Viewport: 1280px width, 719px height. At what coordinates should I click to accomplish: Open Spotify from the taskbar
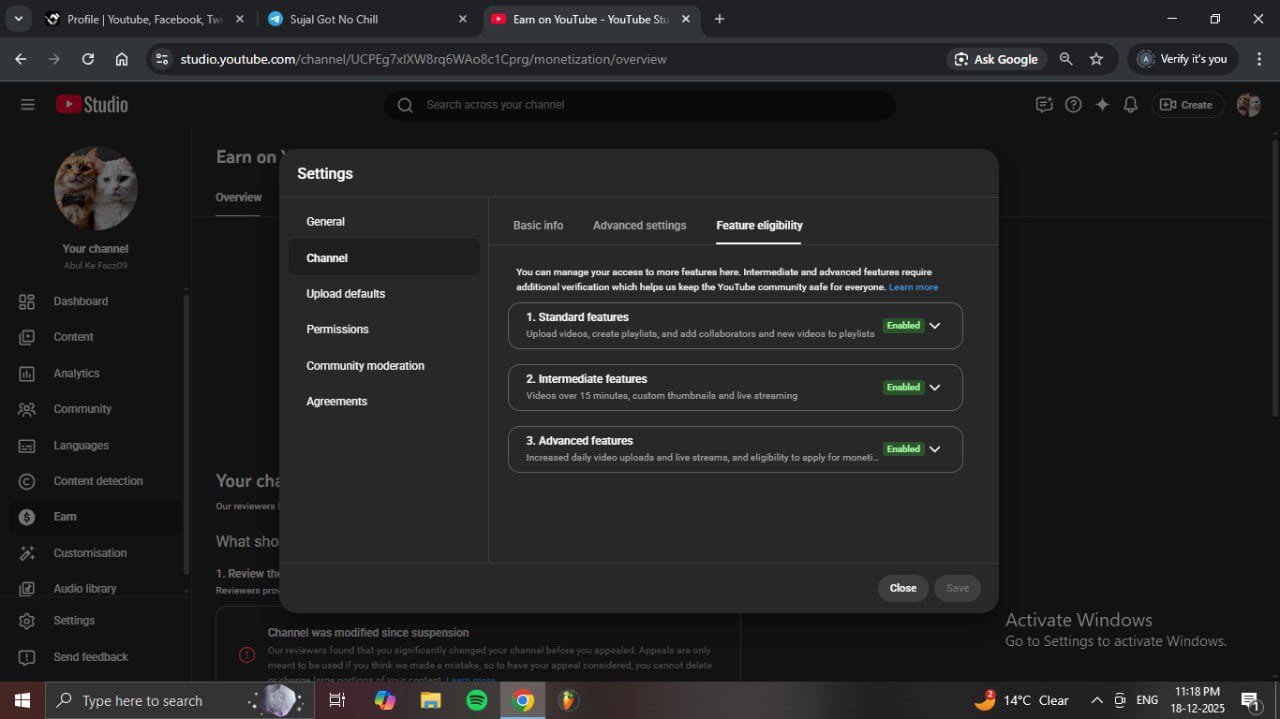477,700
